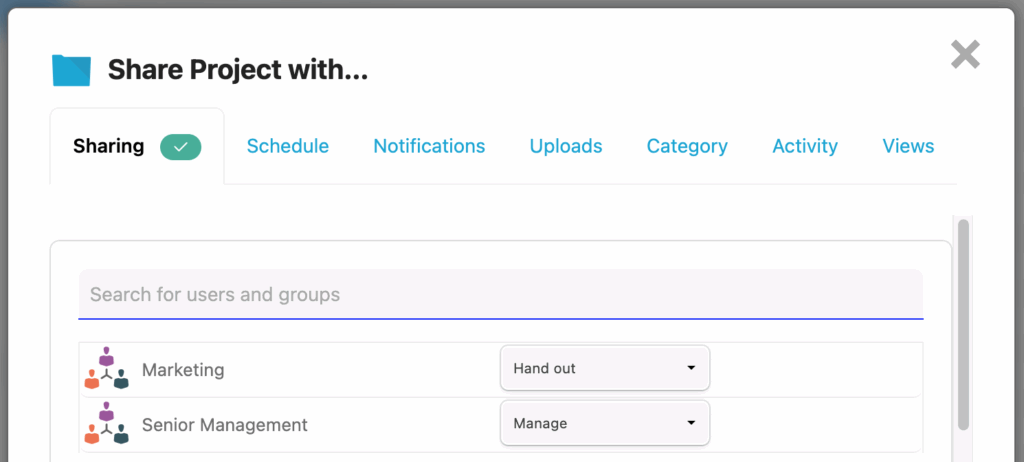This screenshot has height=462, width=1024.
Task: Open the Notifications tab
Action: pyautogui.click(x=429, y=146)
